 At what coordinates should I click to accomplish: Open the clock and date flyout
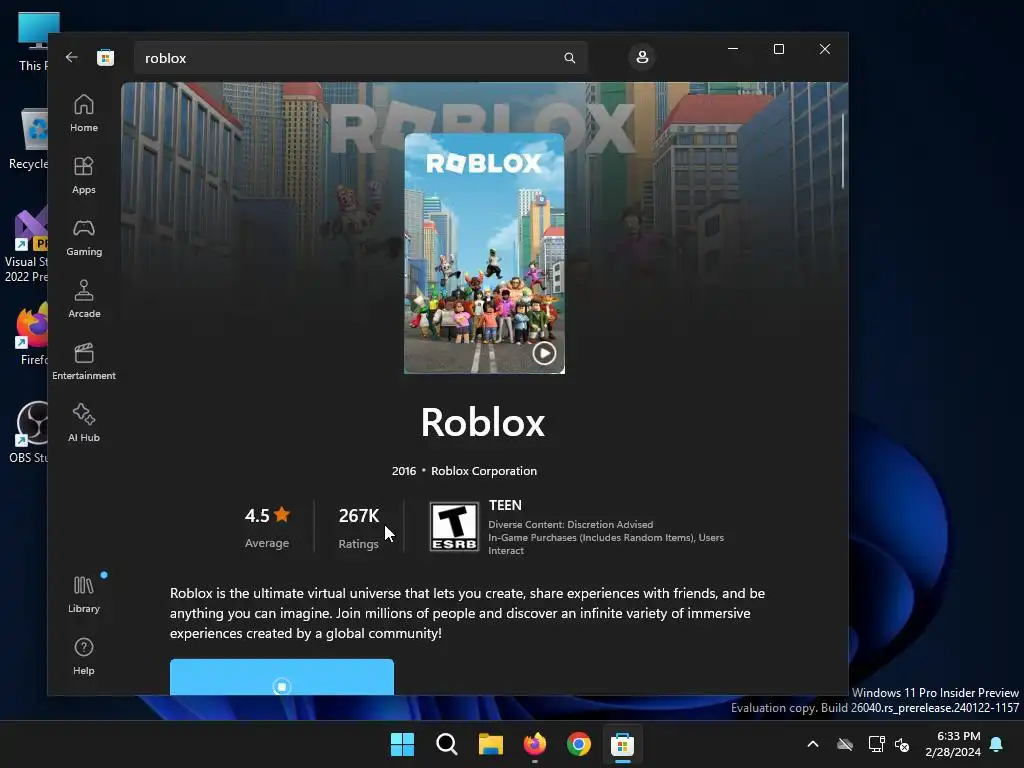(x=953, y=744)
